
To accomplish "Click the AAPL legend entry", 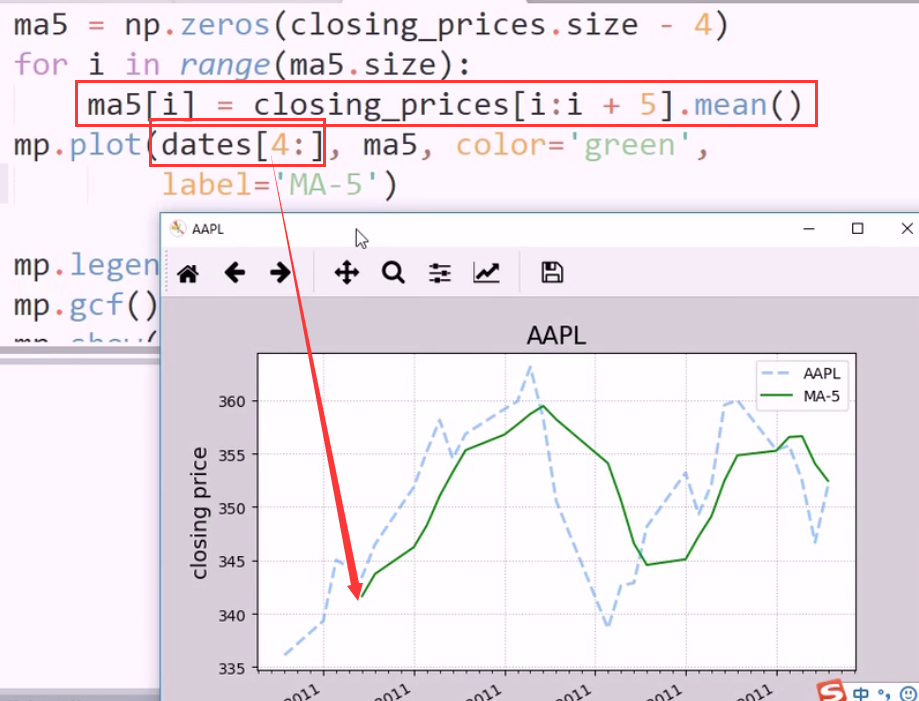I will (801, 373).
